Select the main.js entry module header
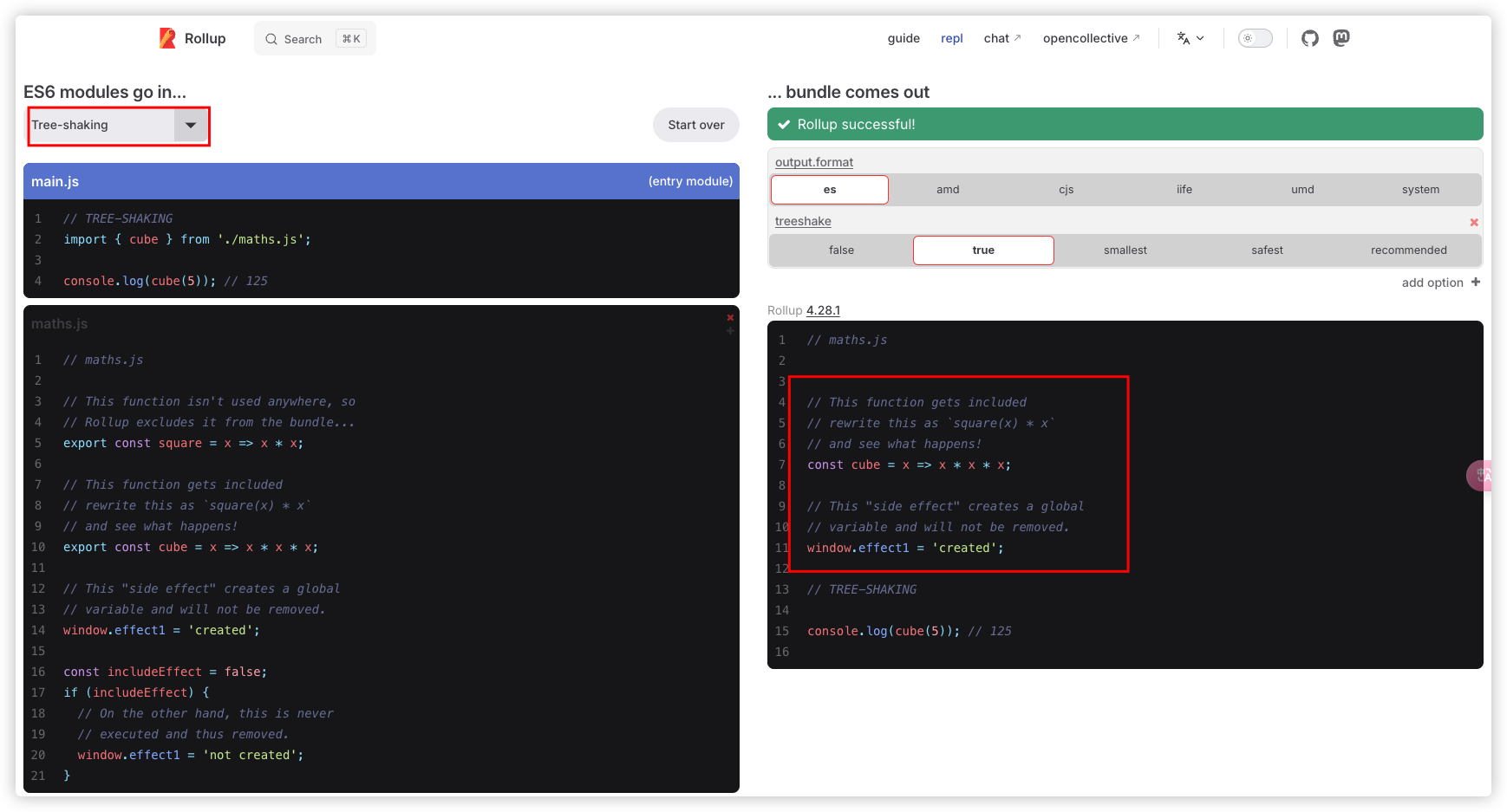The width and height of the screenshot is (1507, 812). coord(382,181)
